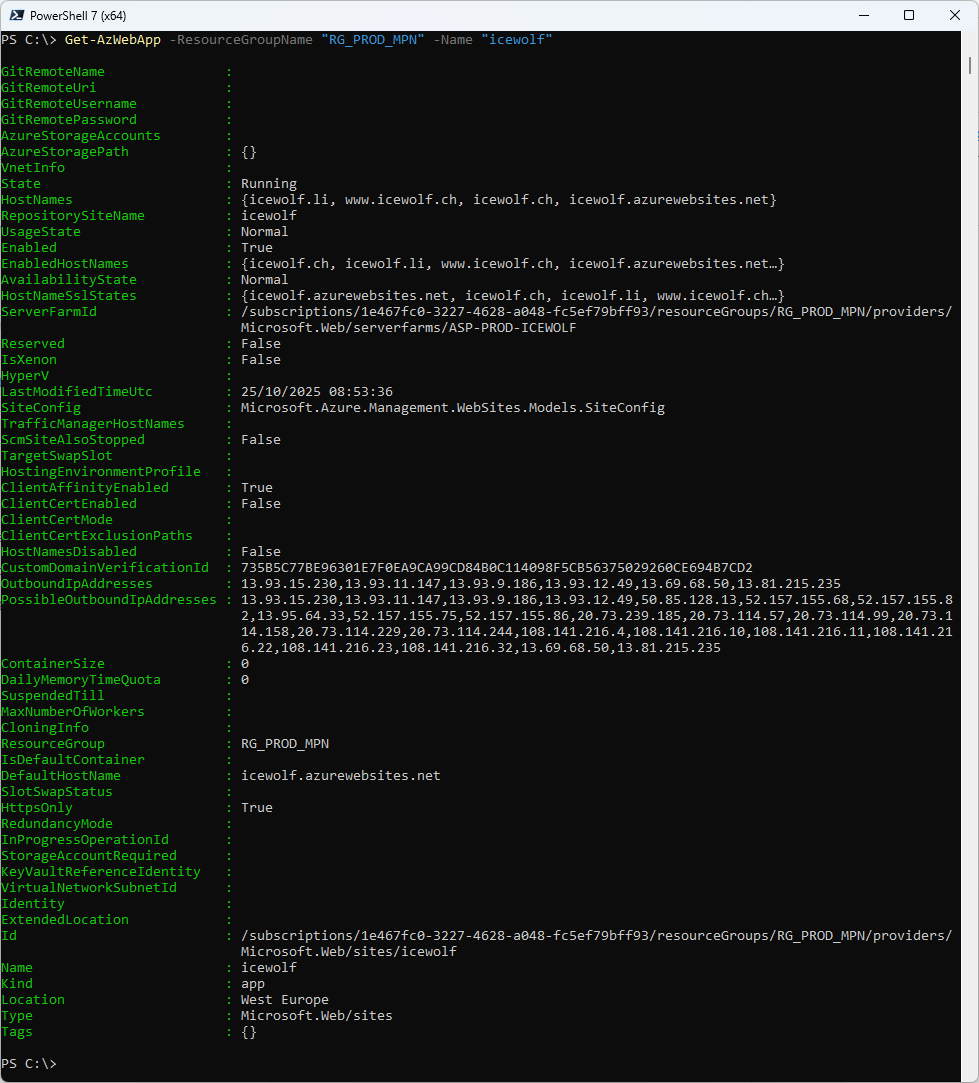This screenshot has height=1083, width=979.
Task: Click the PowerShell 7 (x64) title text
Action: coord(78,15)
